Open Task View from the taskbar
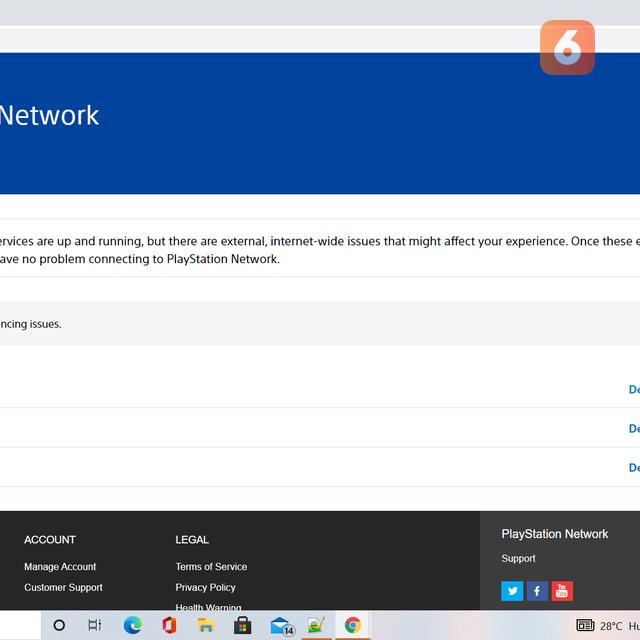640x640 pixels. [95, 625]
